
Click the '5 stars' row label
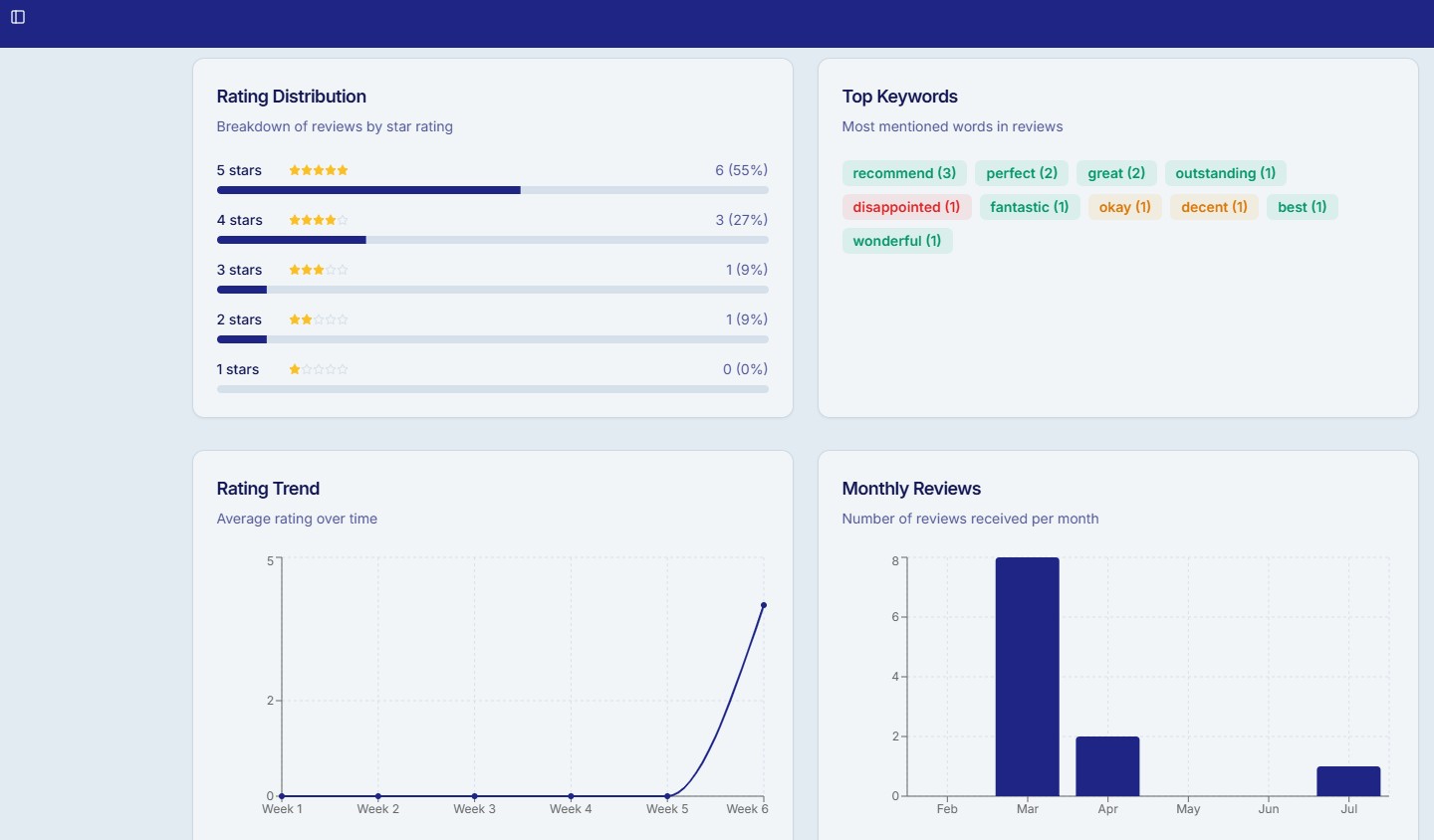[239, 170]
